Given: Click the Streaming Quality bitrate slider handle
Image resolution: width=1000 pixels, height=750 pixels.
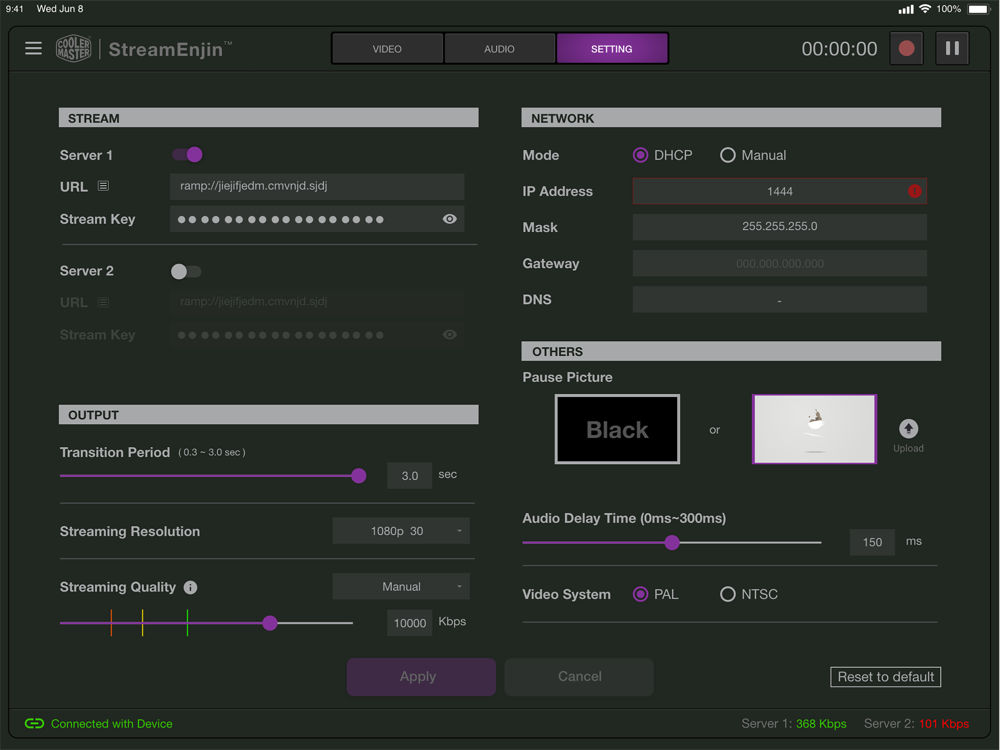Looking at the screenshot, I should click(x=270, y=622).
